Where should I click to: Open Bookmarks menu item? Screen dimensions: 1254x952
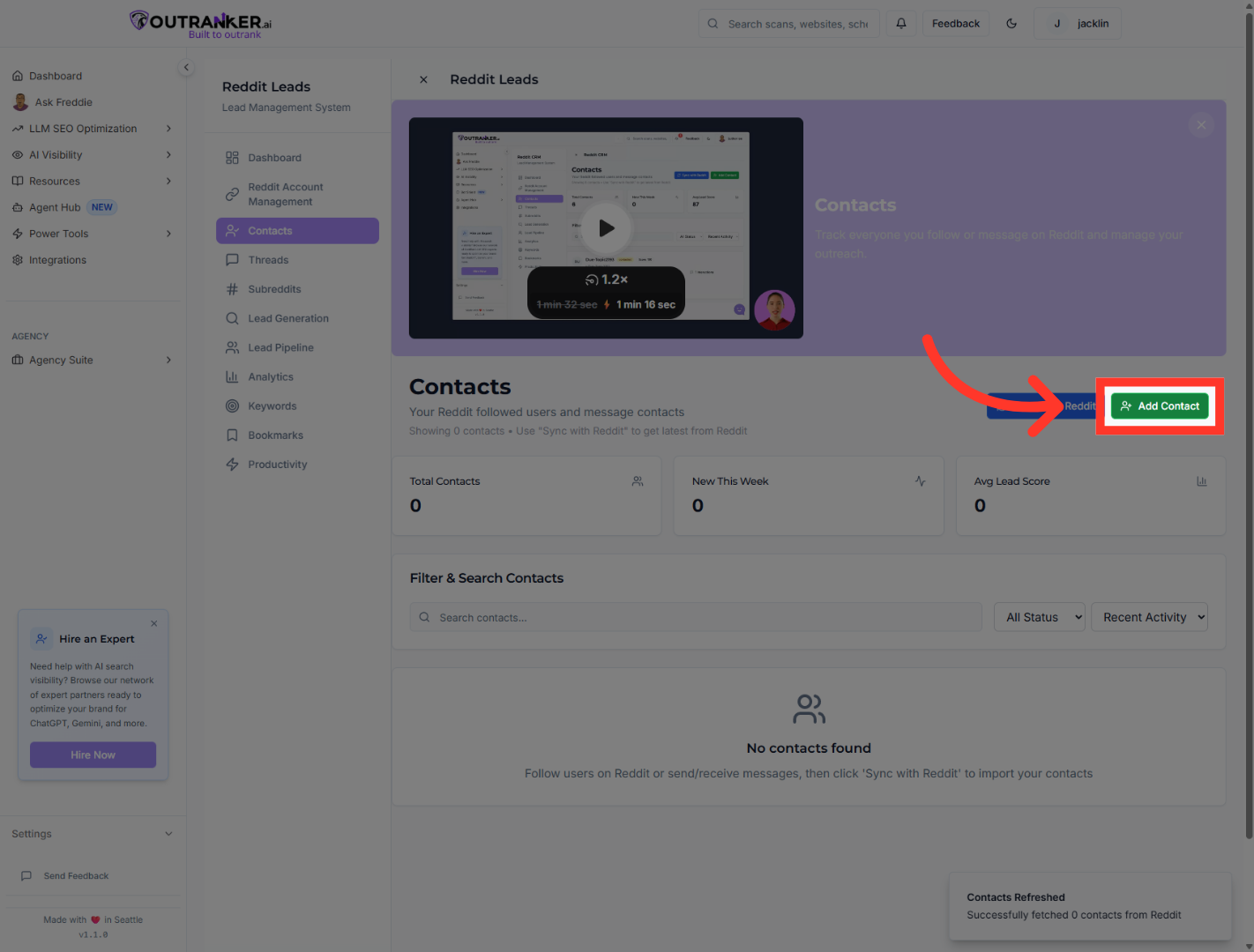pyautogui.click(x=297, y=435)
